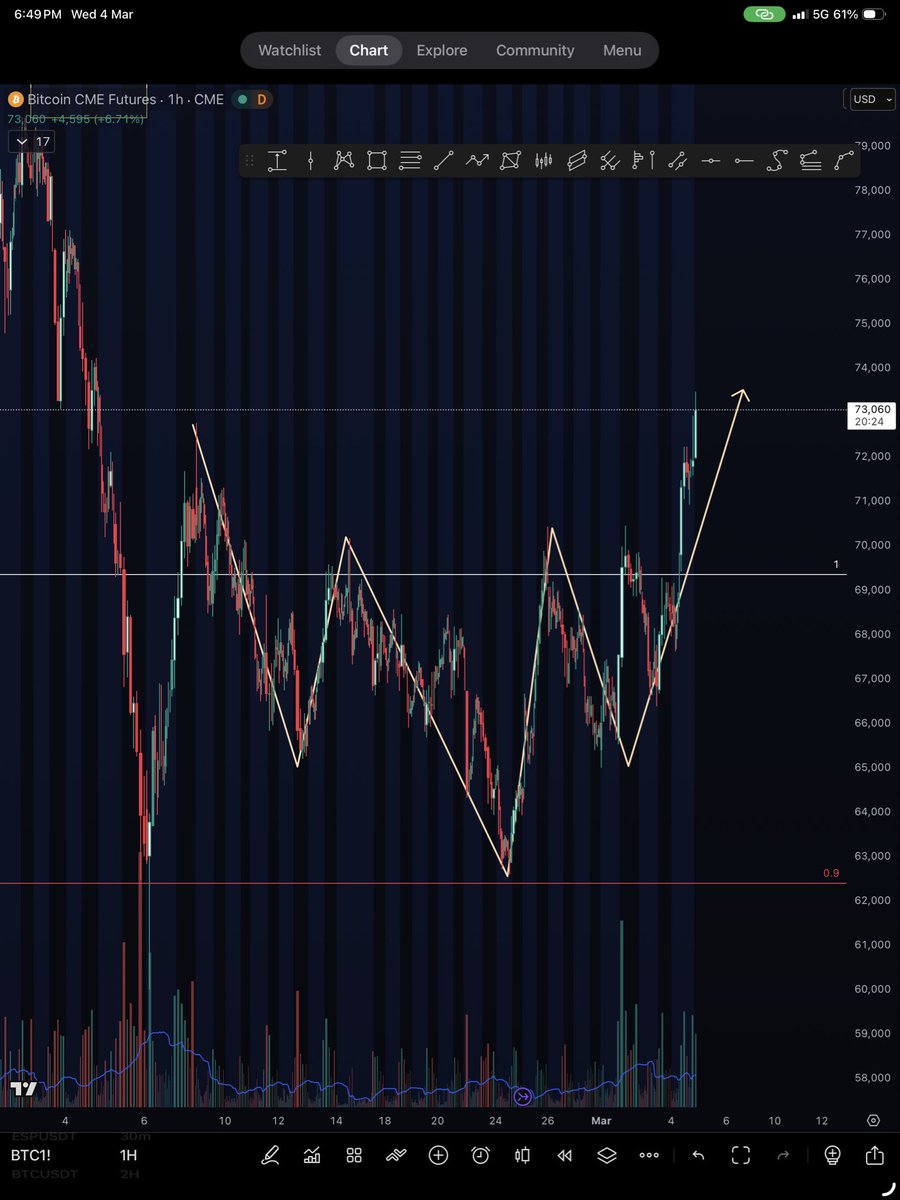Click the 73,060 +4,595 (+6.71%) price readout

pos(76,119)
